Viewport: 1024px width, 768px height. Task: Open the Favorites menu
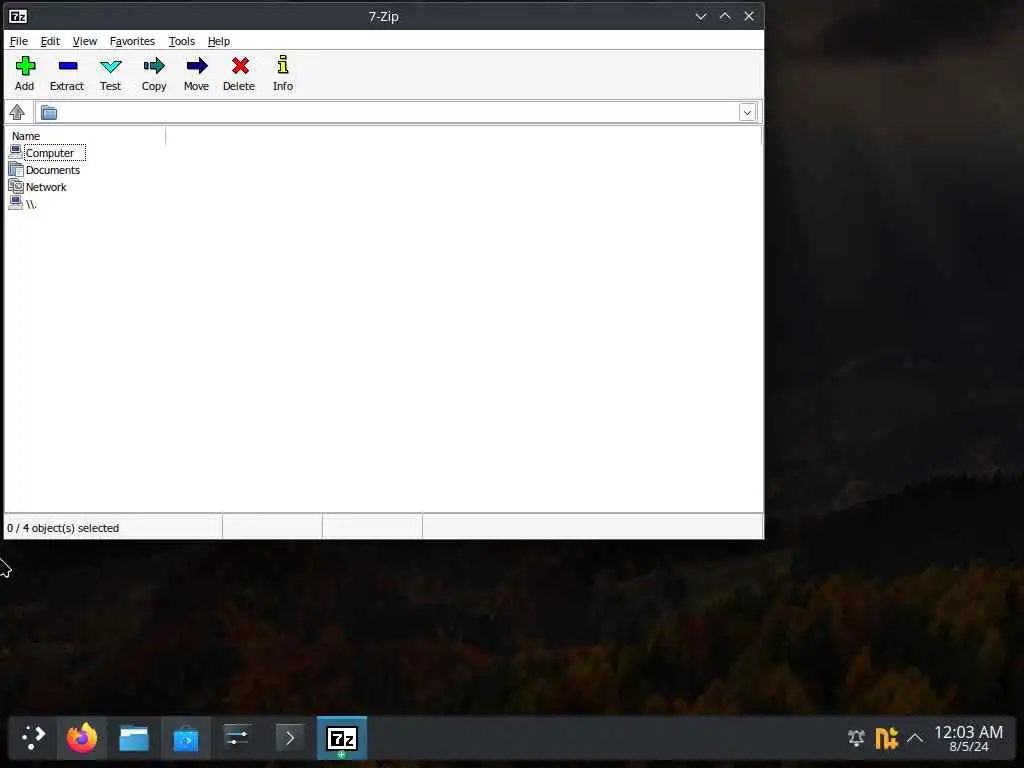(133, 41)
